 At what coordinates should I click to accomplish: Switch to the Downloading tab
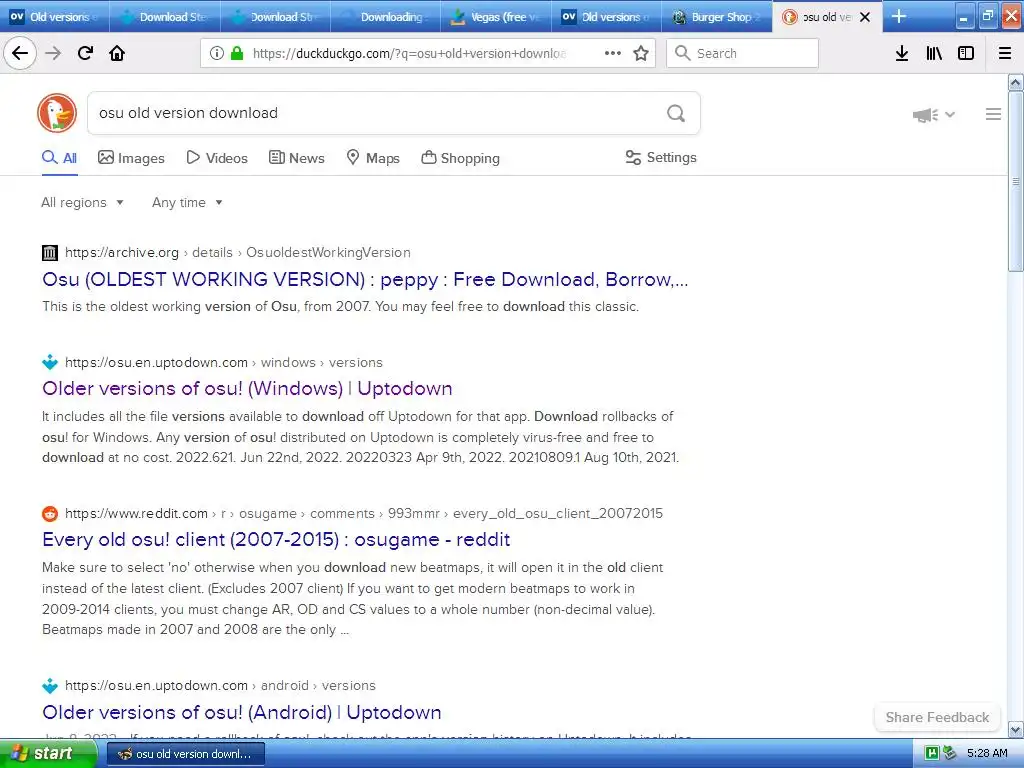pyautogui.click(x=385, y=17)
